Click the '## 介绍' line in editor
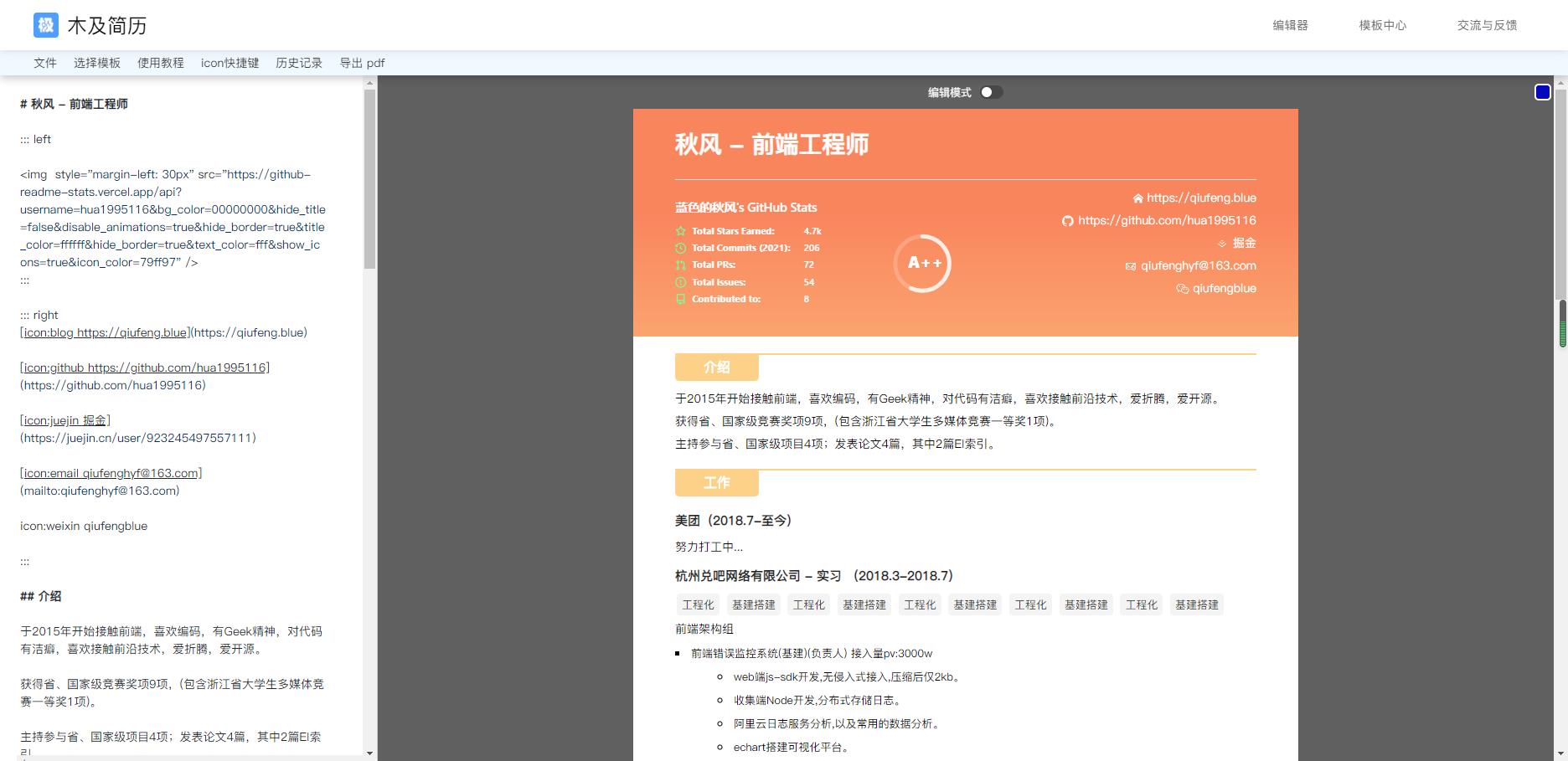This screenshot has height=761, width=1568. pyautogui.click(x=41, y=596)
